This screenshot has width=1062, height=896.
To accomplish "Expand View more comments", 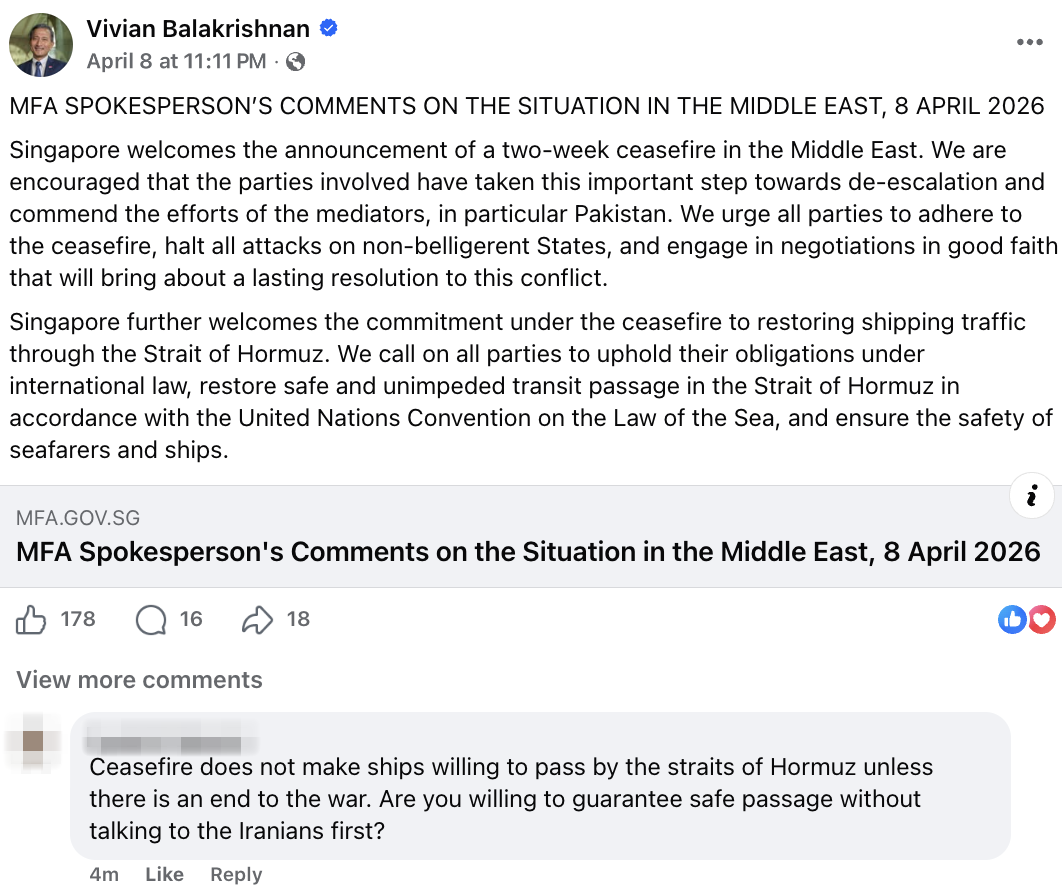I will tap(139, 680).
